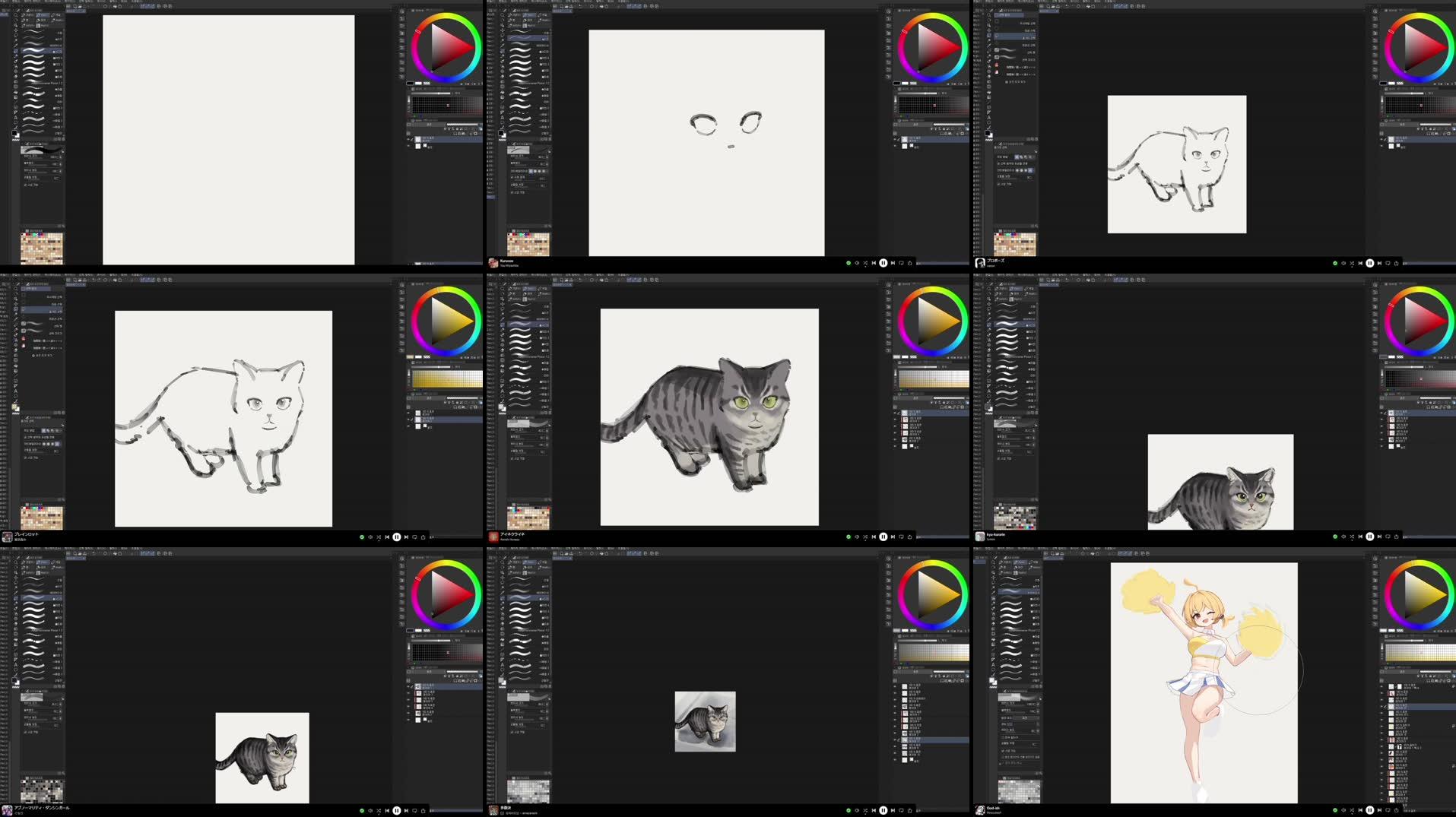
Task: Select the Text tool
Action: (17, 118)
